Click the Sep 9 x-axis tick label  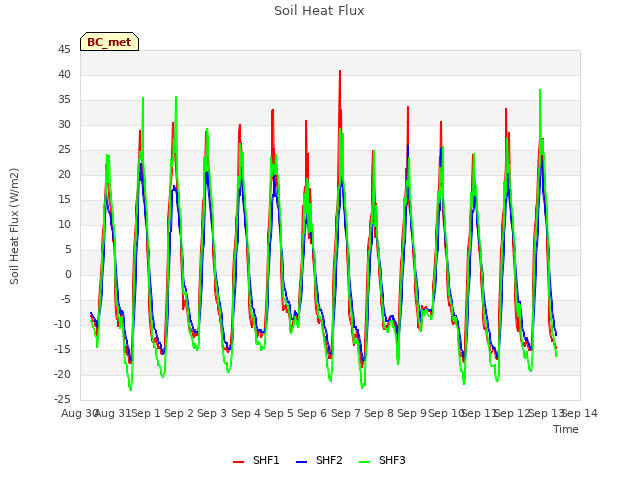coord(412,413)
